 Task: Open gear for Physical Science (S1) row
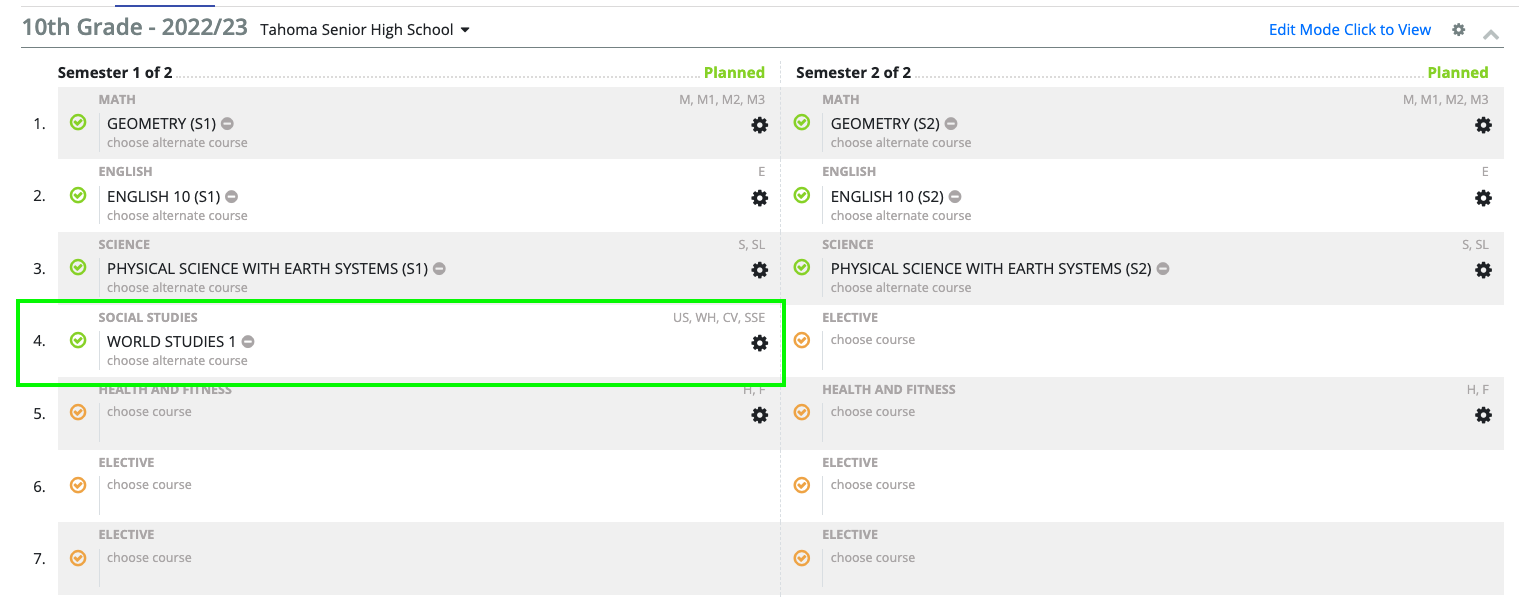(760, 270)
